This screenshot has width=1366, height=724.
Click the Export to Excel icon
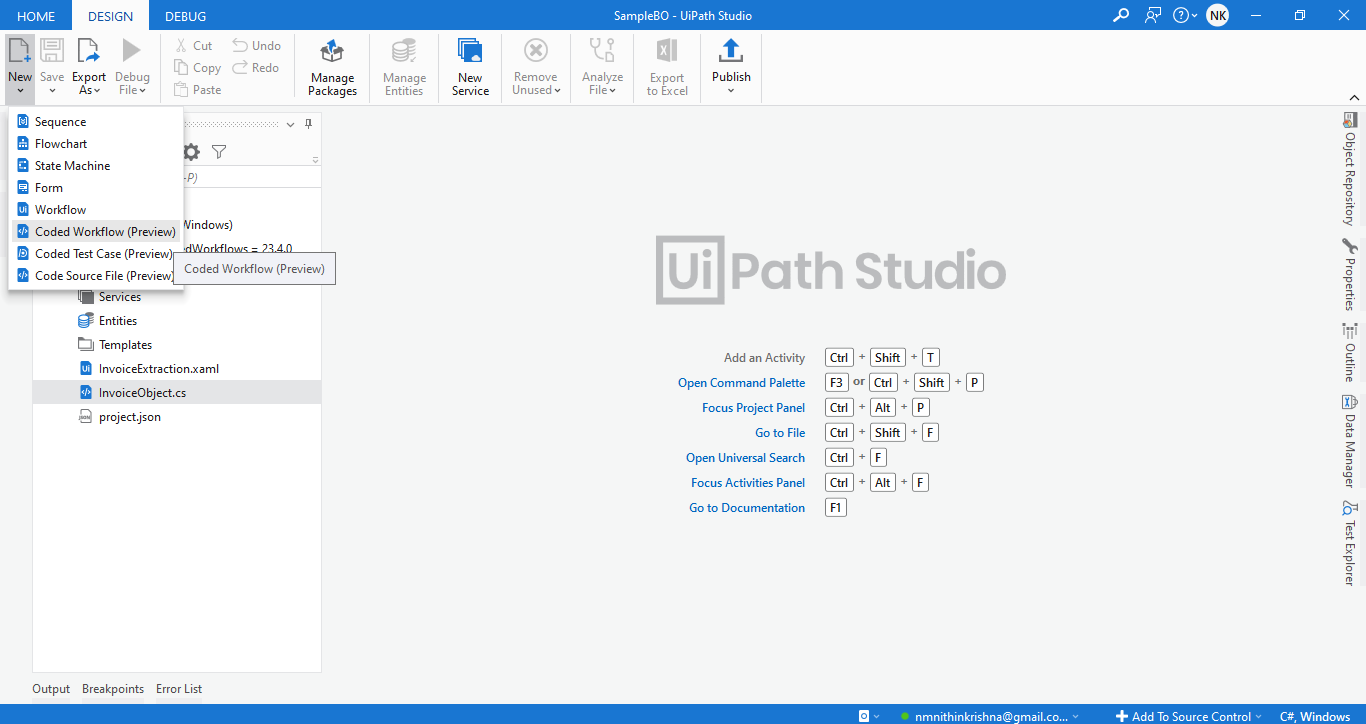pyautogui.click(x=667, y=51)
